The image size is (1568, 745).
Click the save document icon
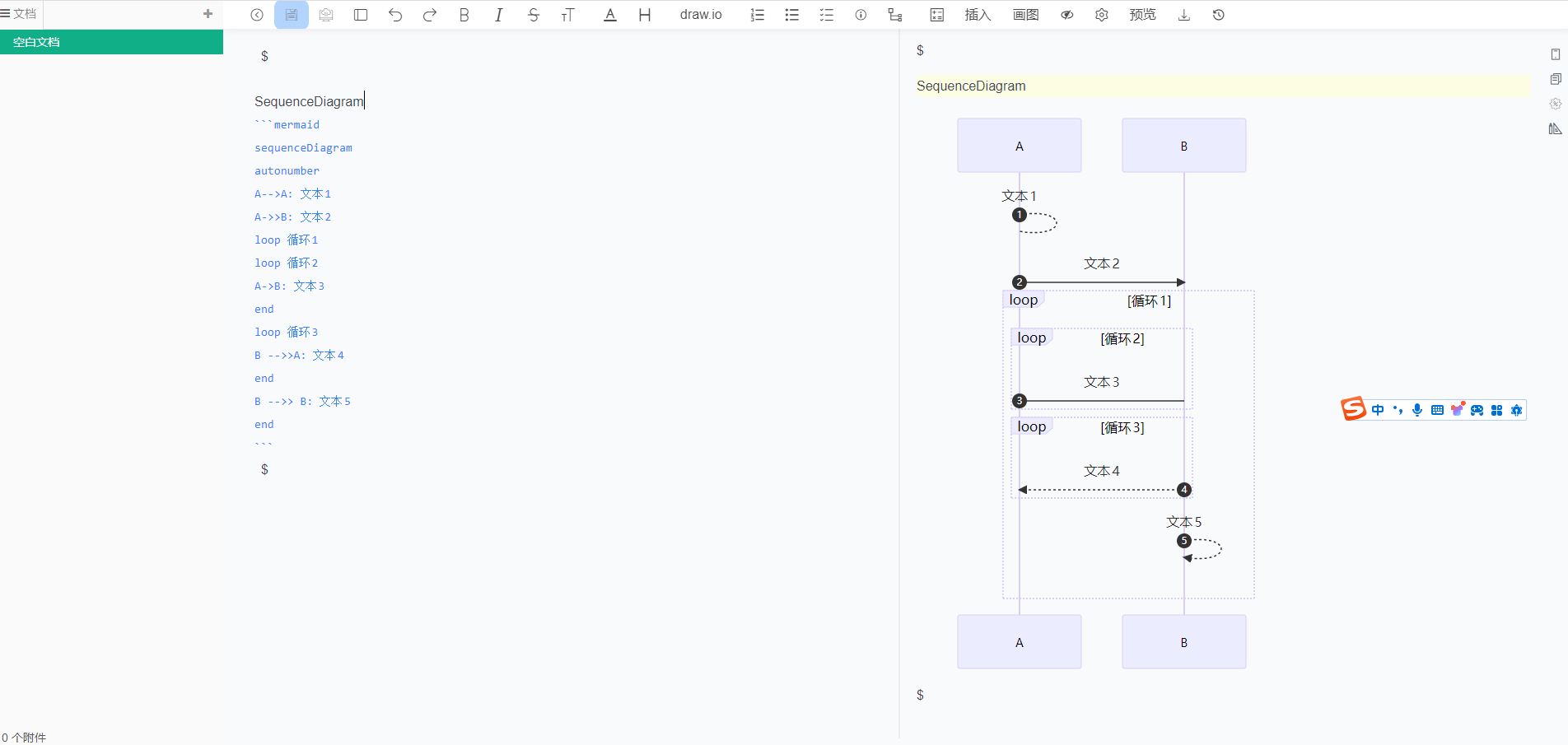[292, 15]
